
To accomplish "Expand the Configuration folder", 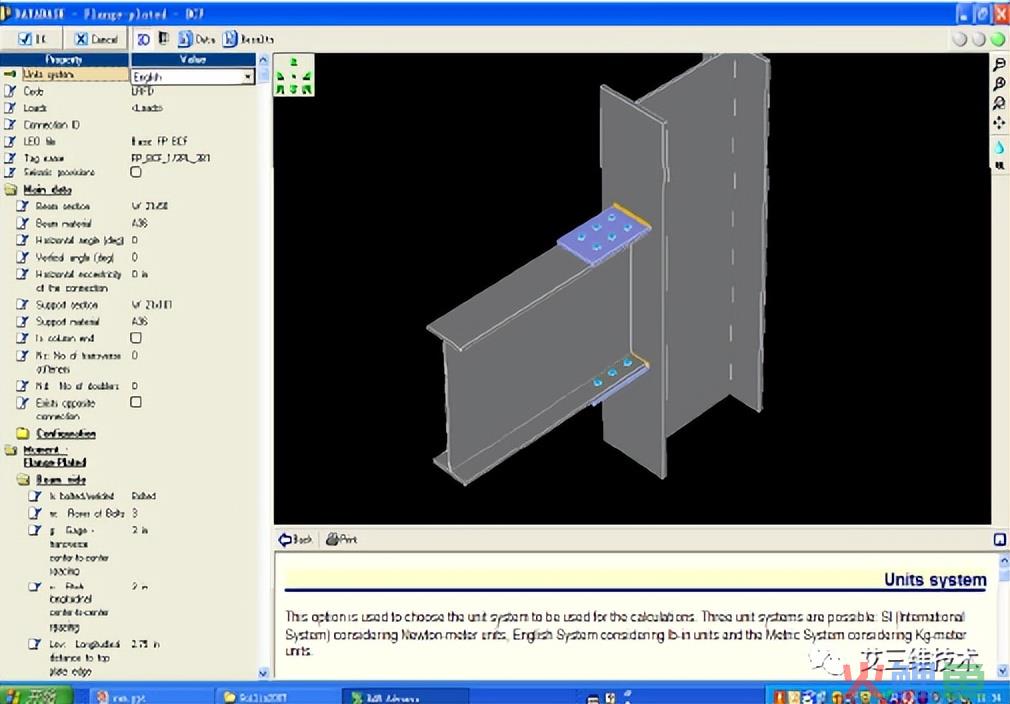I will (23, 433).
